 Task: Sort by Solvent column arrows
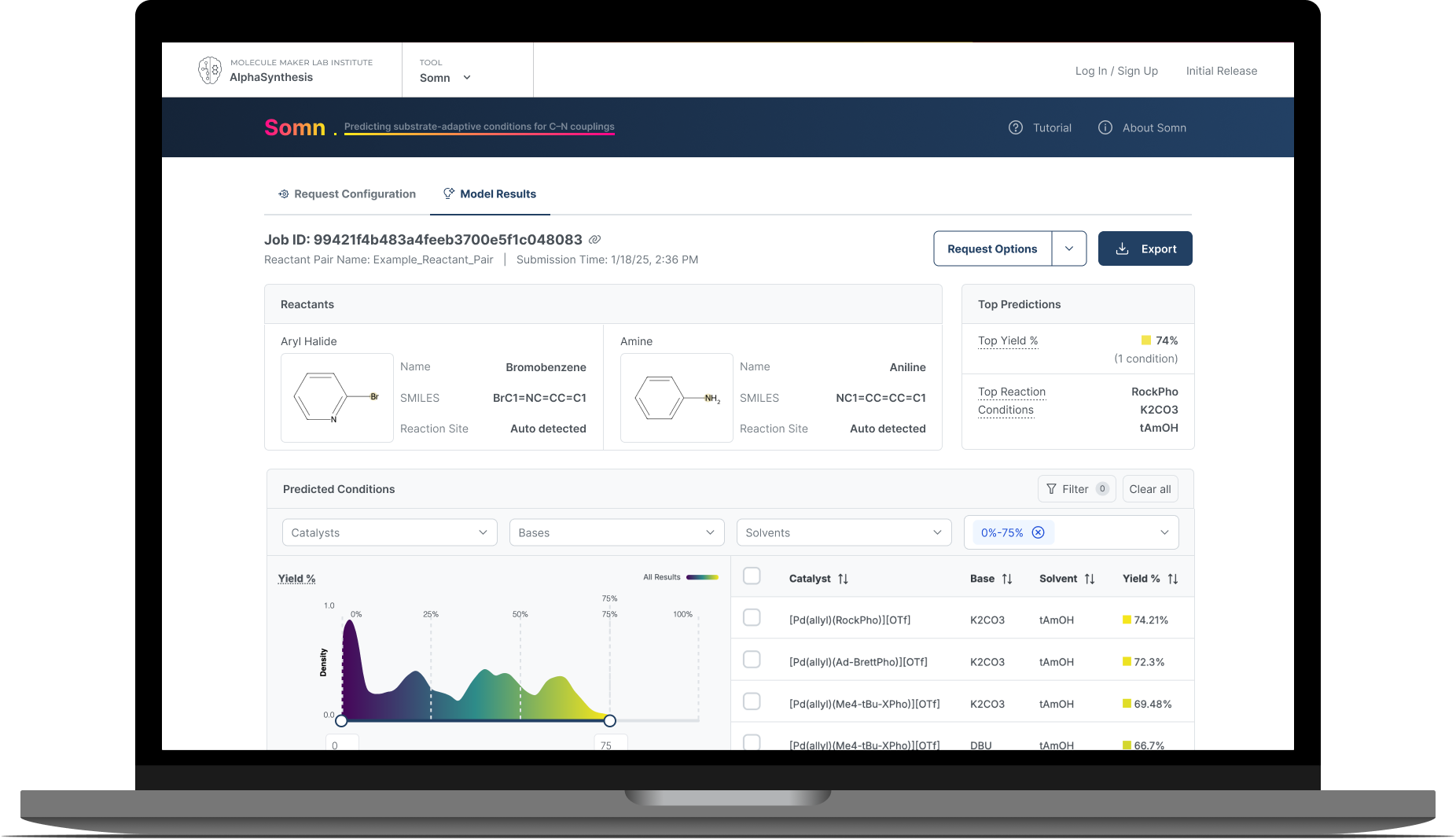[1090, 579]
